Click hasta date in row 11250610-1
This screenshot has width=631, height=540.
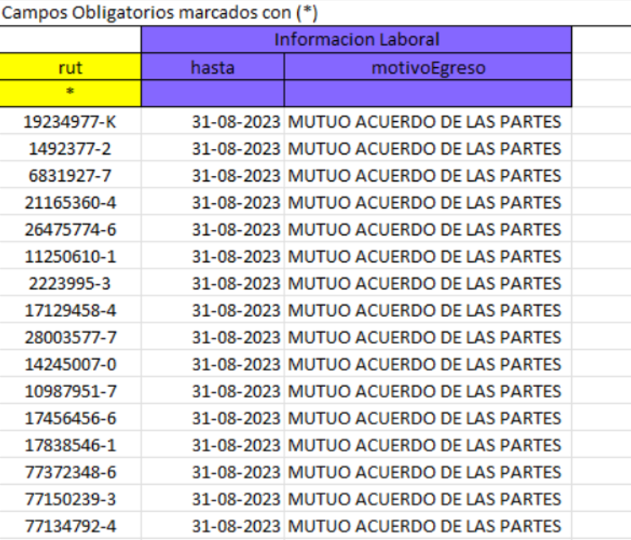(x=213, y=256)
